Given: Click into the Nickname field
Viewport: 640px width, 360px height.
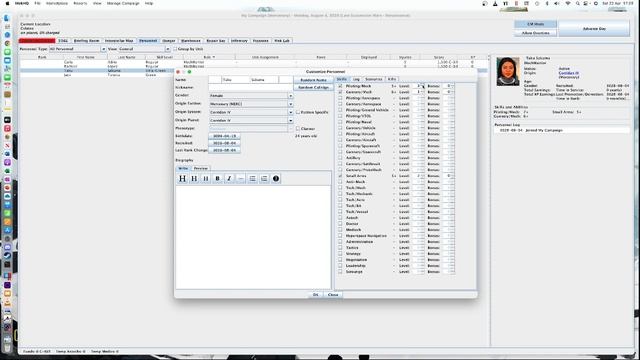Looking at the screenshot, I should pos(251,87).
